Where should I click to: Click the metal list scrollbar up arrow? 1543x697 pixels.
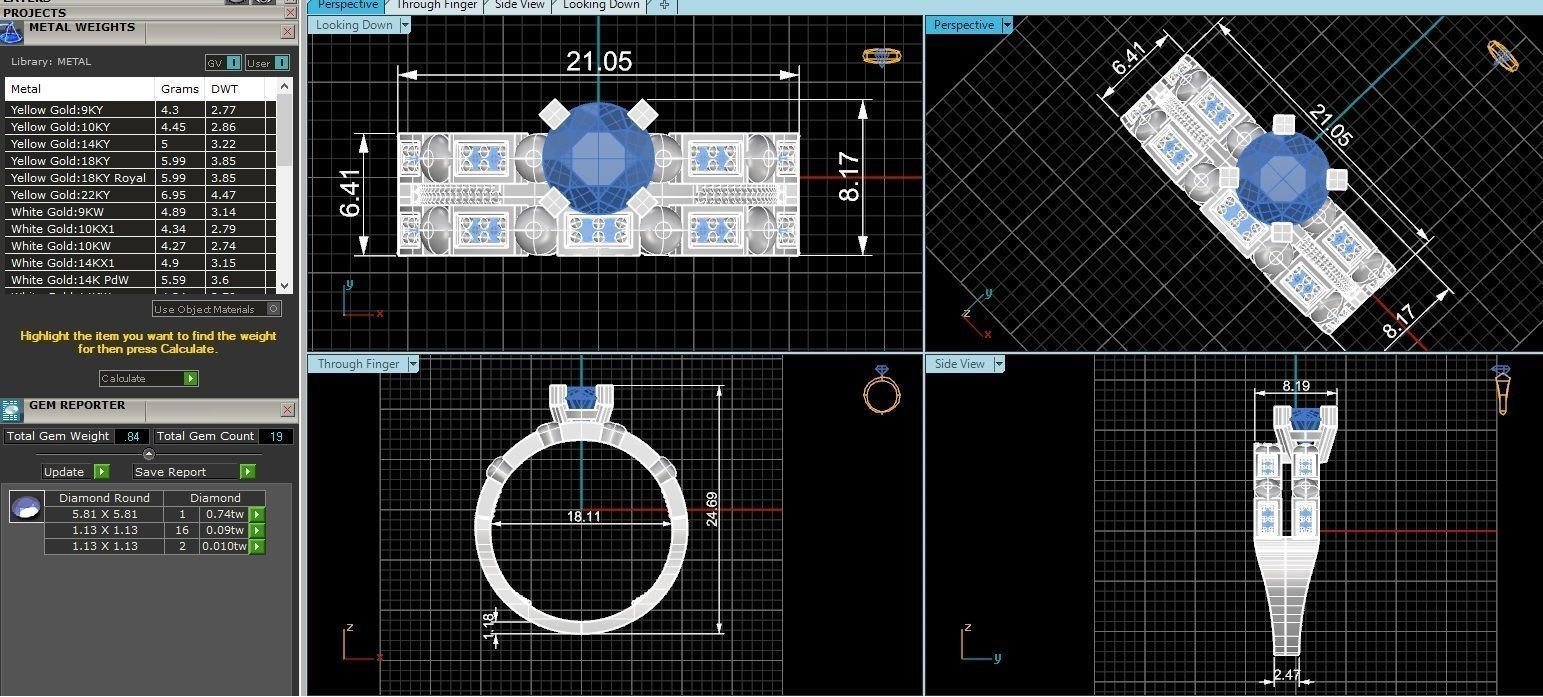click(x=285, y=87)
